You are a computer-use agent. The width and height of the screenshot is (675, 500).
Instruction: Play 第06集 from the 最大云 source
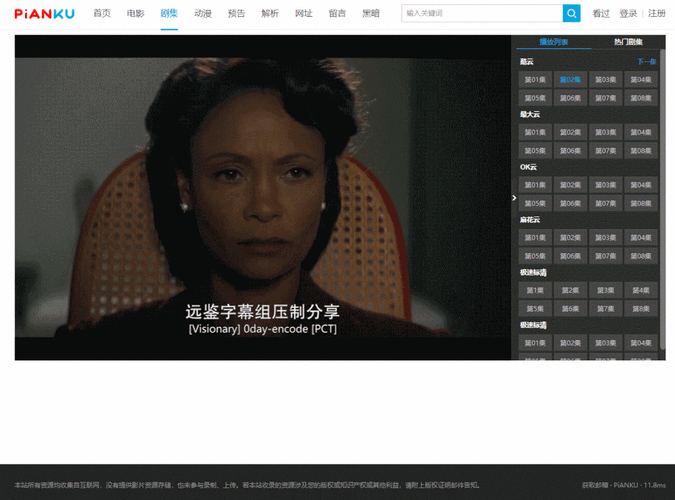tap(570, 151)
